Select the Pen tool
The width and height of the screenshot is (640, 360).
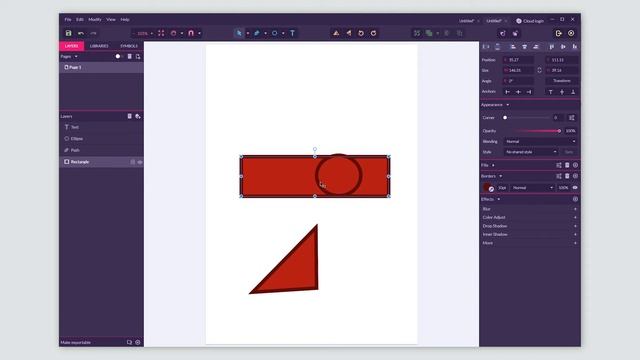point(257,33)
